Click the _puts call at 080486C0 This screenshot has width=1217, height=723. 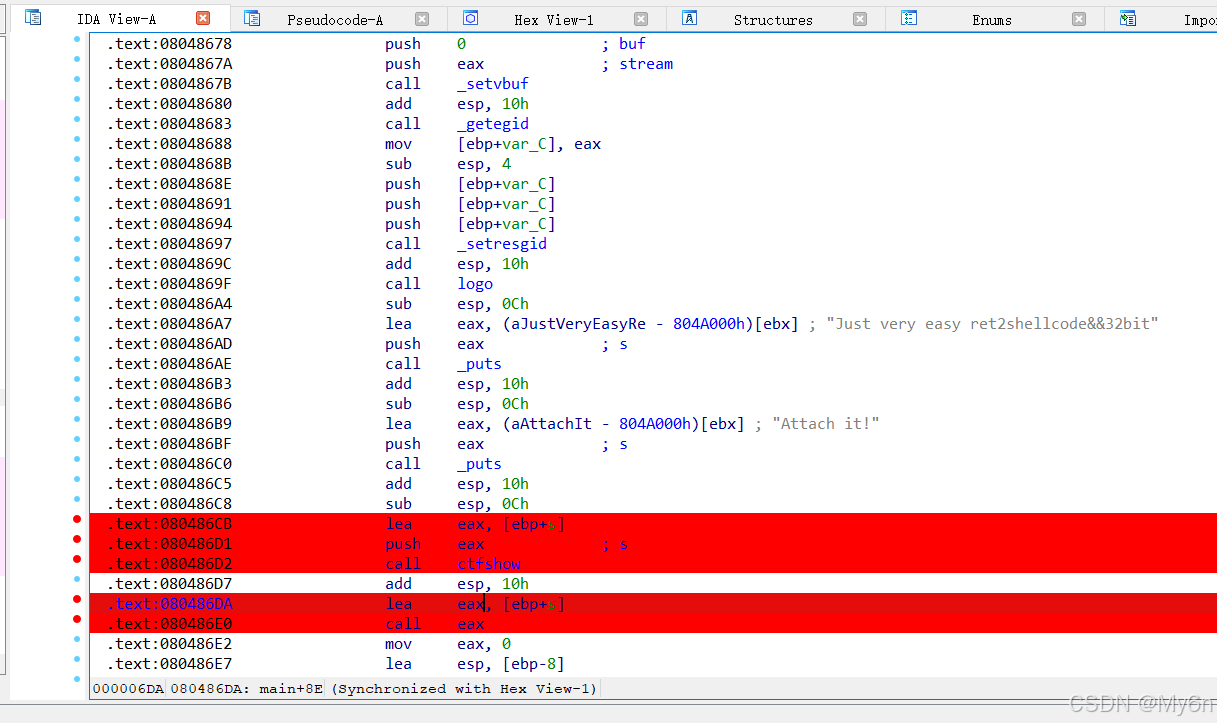480,464
